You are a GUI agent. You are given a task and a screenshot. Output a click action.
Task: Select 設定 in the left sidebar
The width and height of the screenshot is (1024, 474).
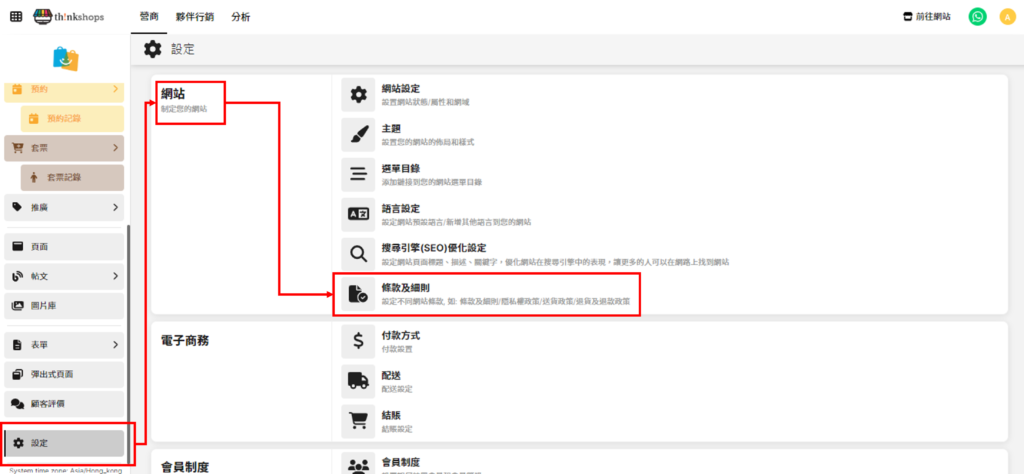[x=64, y=443]
